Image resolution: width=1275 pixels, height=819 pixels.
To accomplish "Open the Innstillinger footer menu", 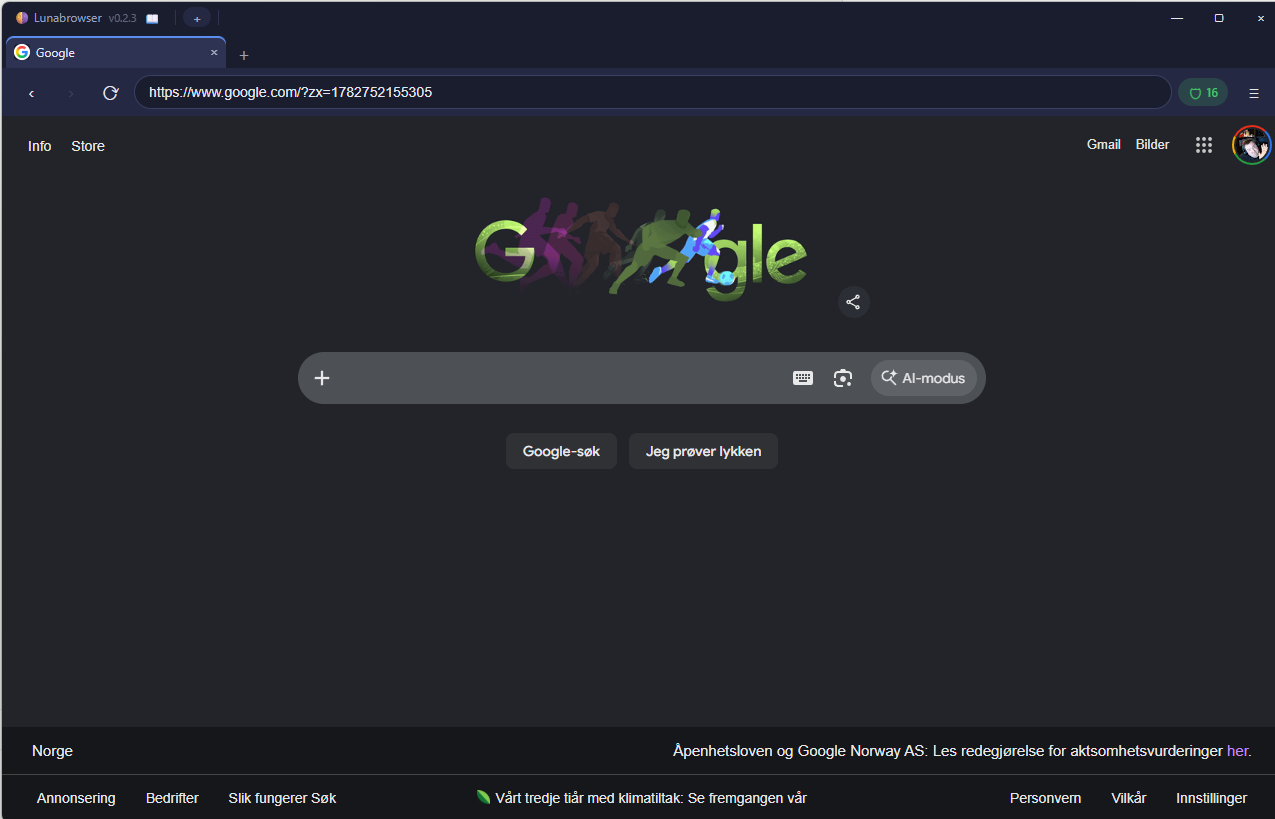I will point(1211,798).
